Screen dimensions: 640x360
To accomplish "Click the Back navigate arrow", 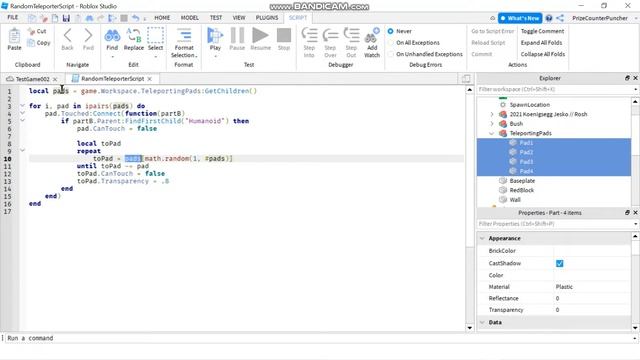I will (67, 36).
